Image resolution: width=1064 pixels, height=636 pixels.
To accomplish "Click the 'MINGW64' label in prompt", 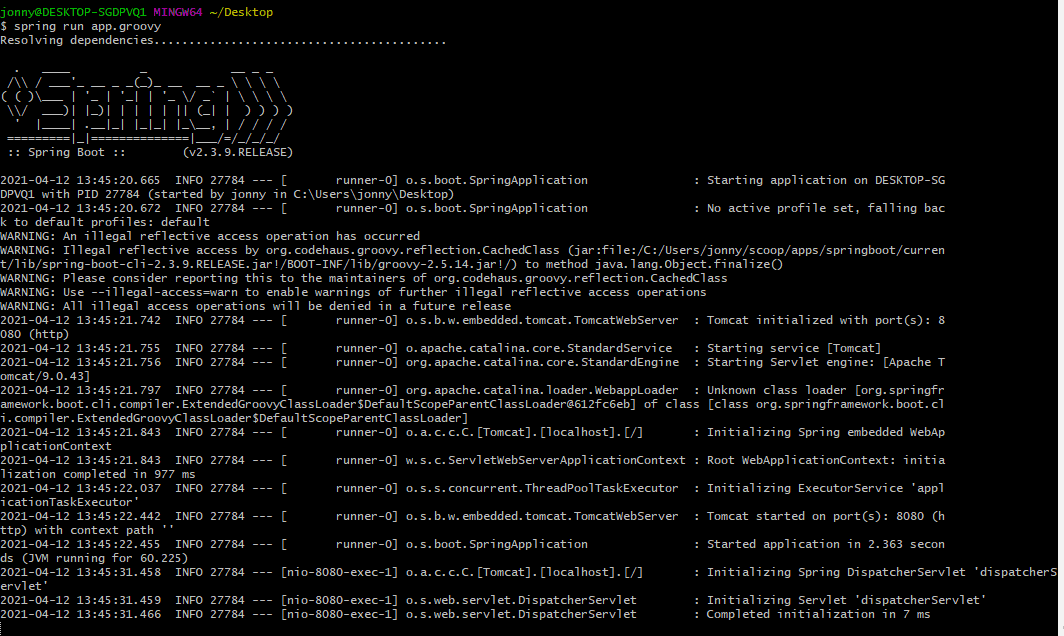I will coord(178,12).
